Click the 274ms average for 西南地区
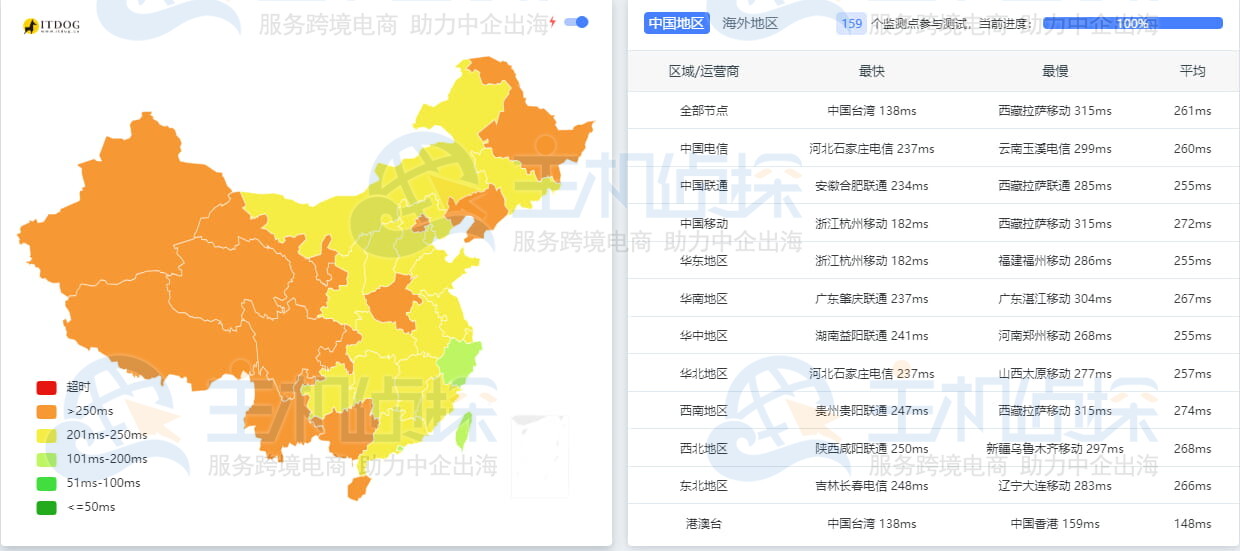 [x=1192, y=411]
